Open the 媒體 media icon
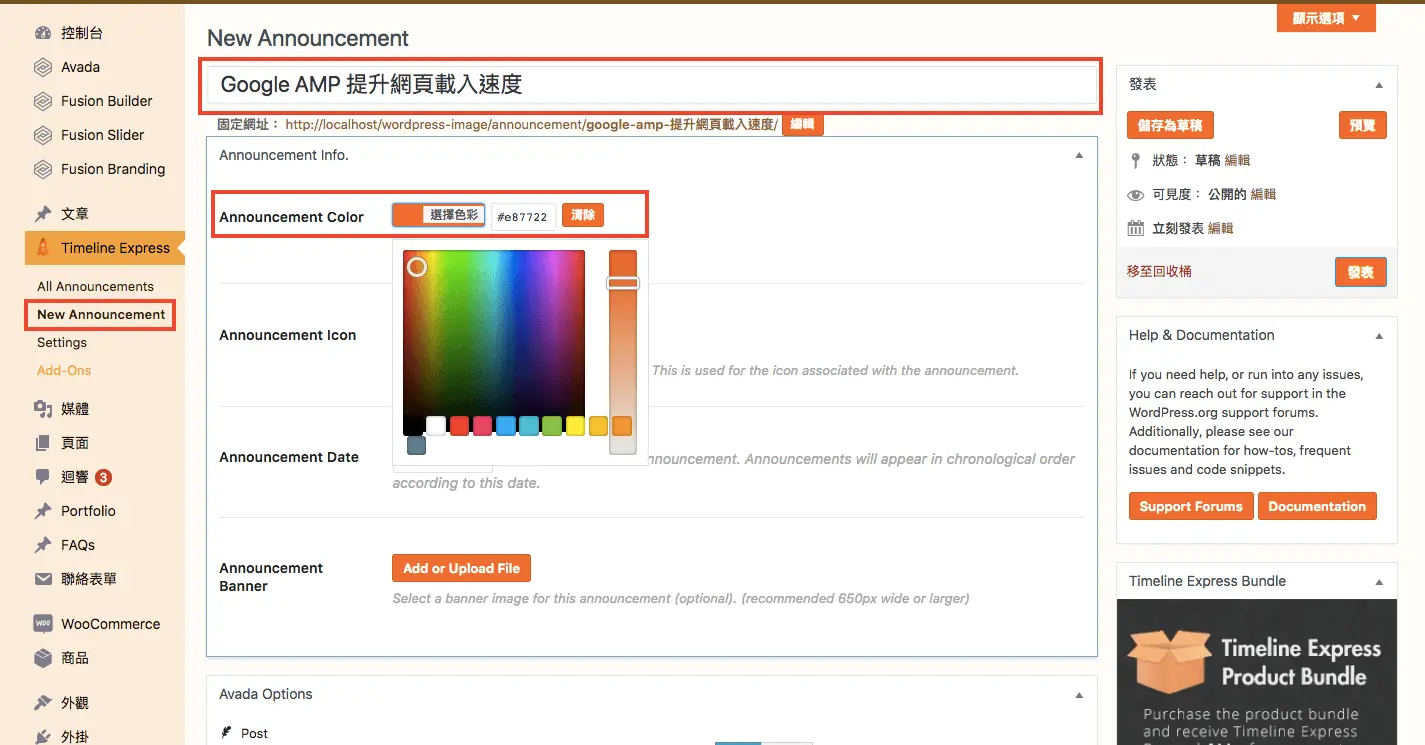Screen dimensions: 1425x745 [x=43, y=409]
